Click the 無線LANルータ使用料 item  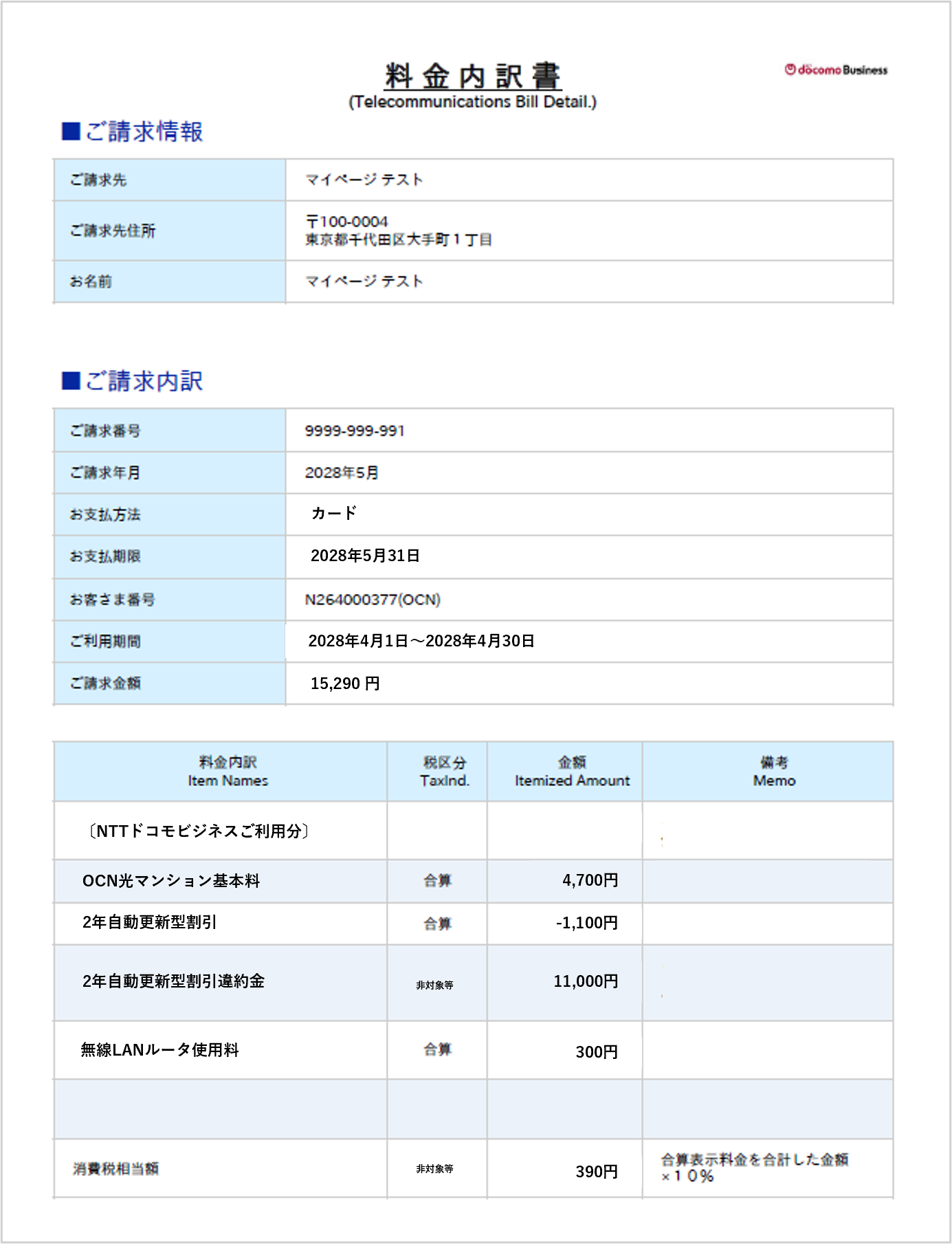pyautogui.click(x=160, y=1050)
